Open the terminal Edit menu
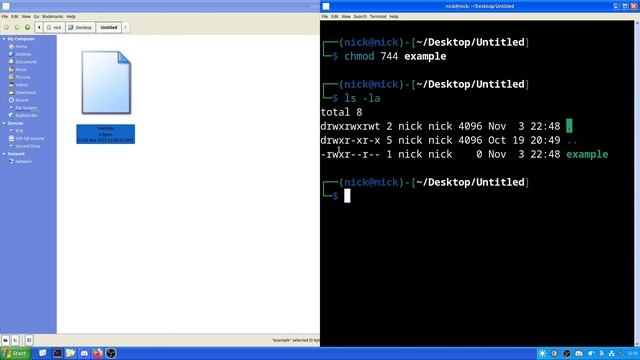This screenshot has height=360, width=640. tap(335, 17)
